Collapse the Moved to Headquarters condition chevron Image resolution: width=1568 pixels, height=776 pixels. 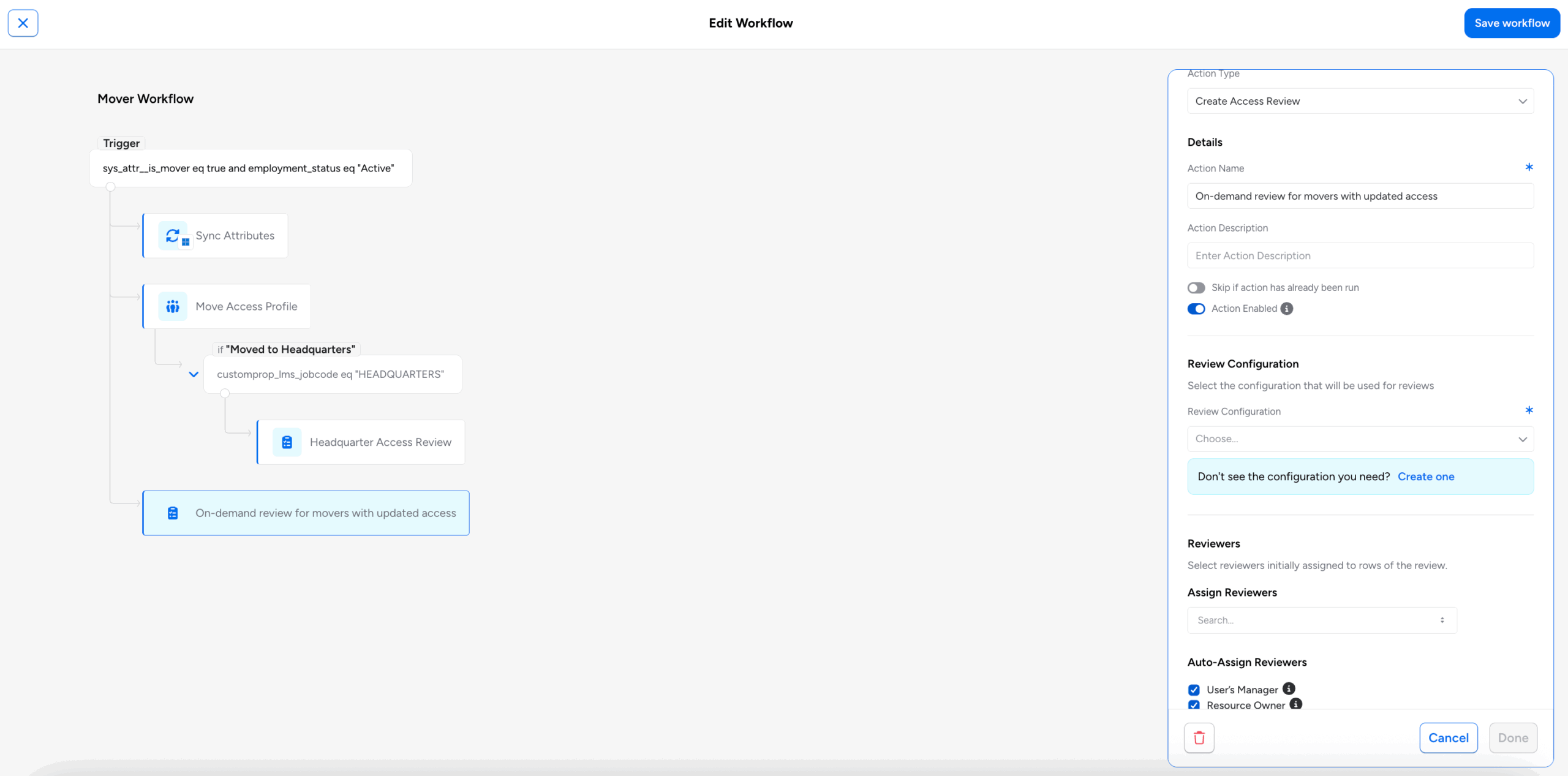(x=194, y=374)
